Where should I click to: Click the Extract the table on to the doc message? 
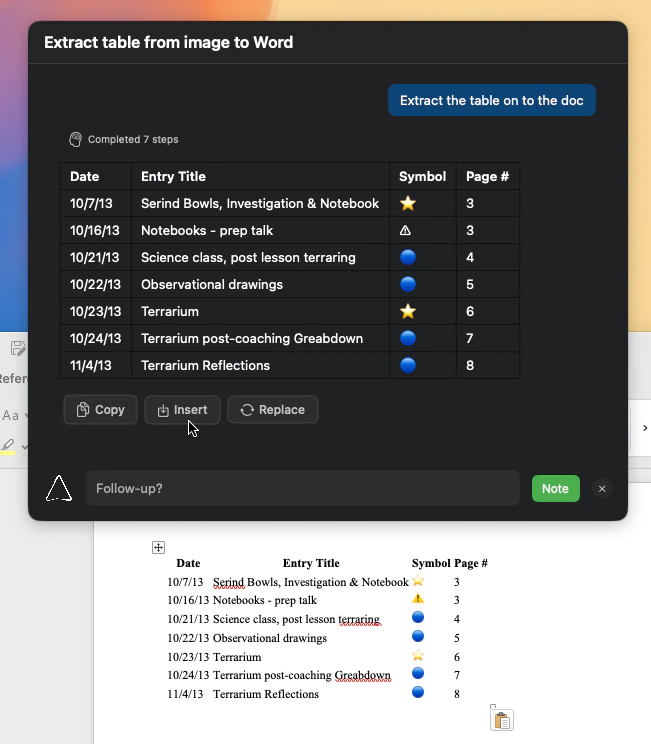pyautogui.click(x=492, y=100)
